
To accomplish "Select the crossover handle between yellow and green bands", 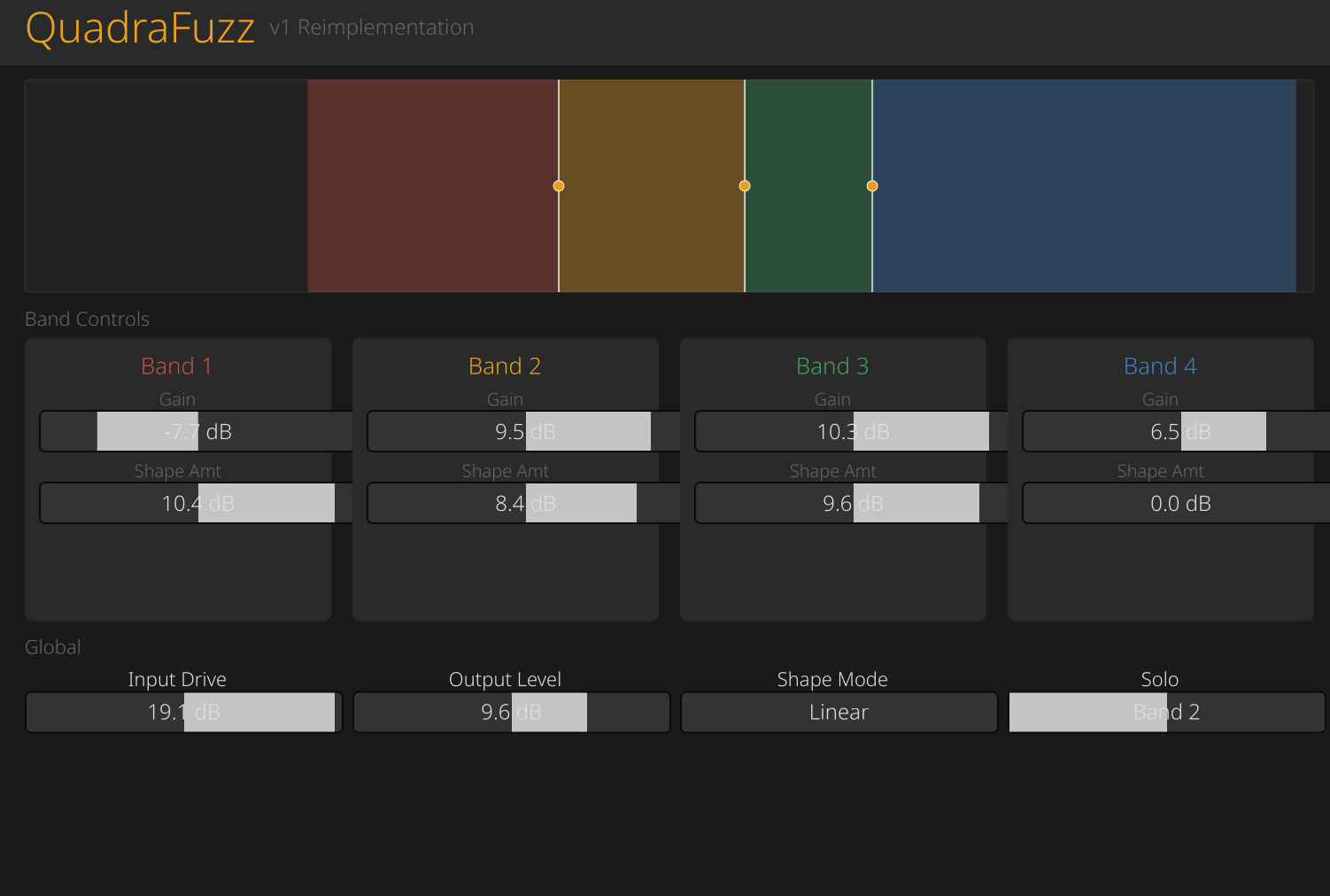I will click(x=745, y=186).
